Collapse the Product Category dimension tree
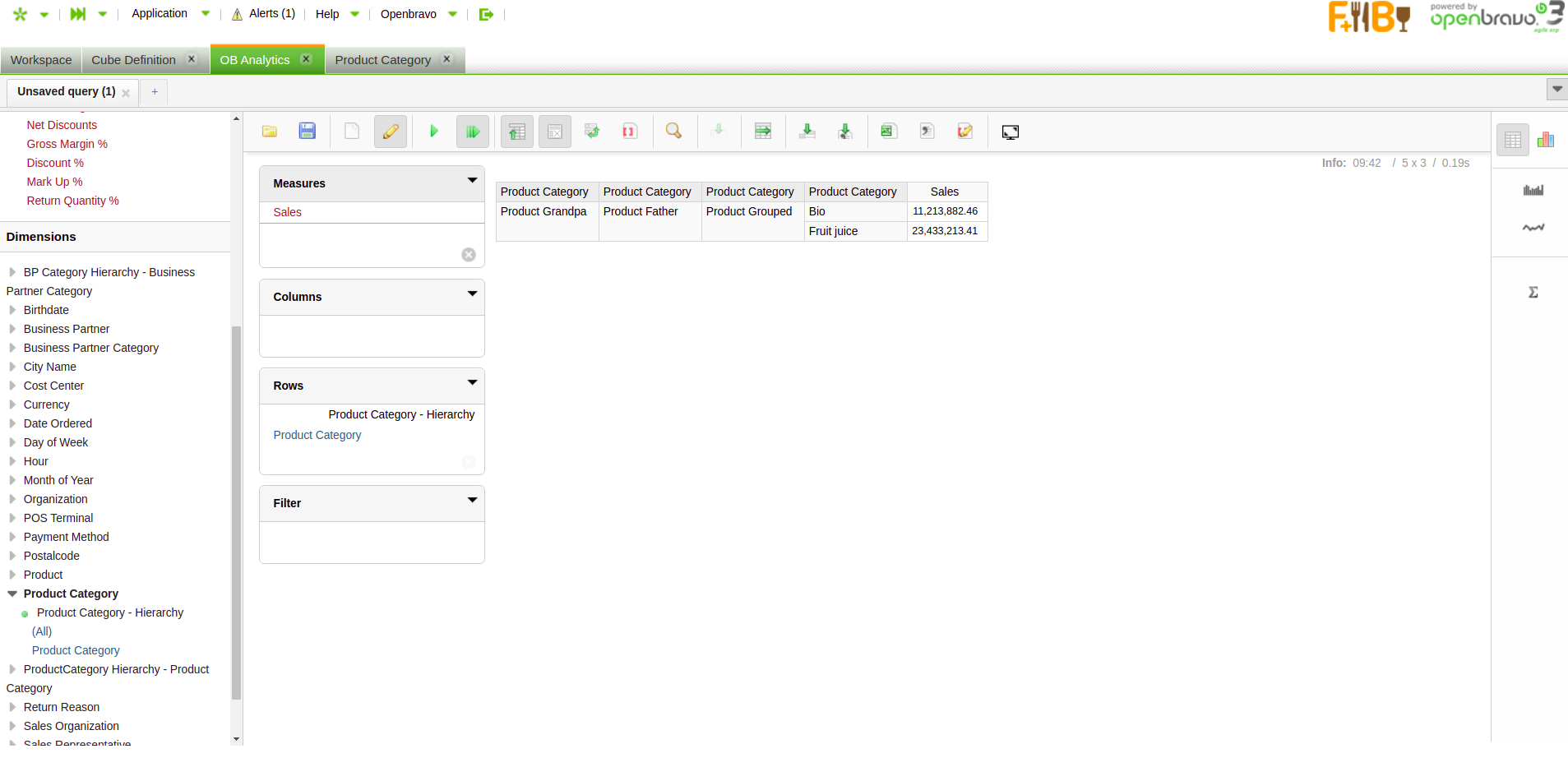This screenshot has width=1568, height=781. click(12, 594)
